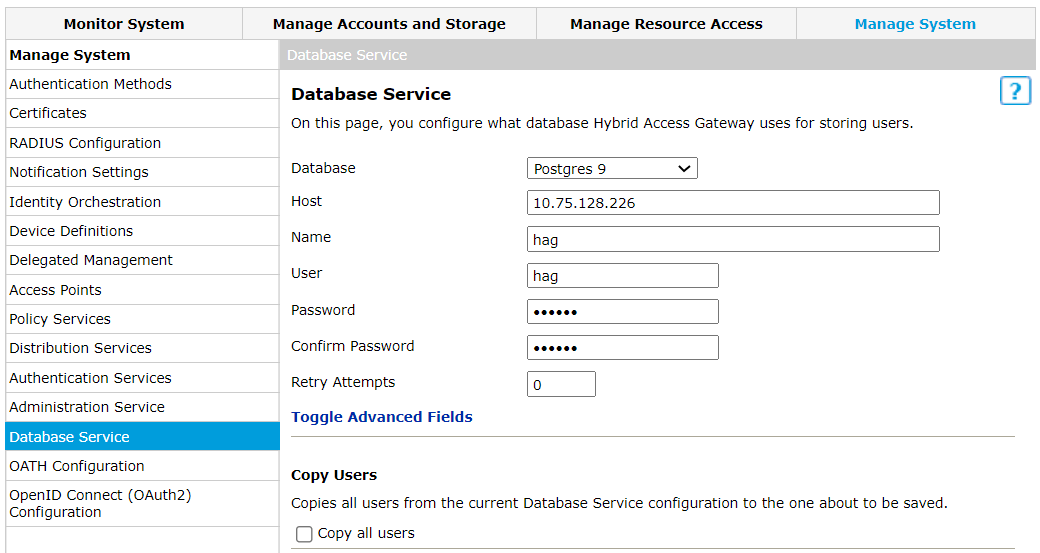
Task: Go to Notification Settings
Action: 79,172
